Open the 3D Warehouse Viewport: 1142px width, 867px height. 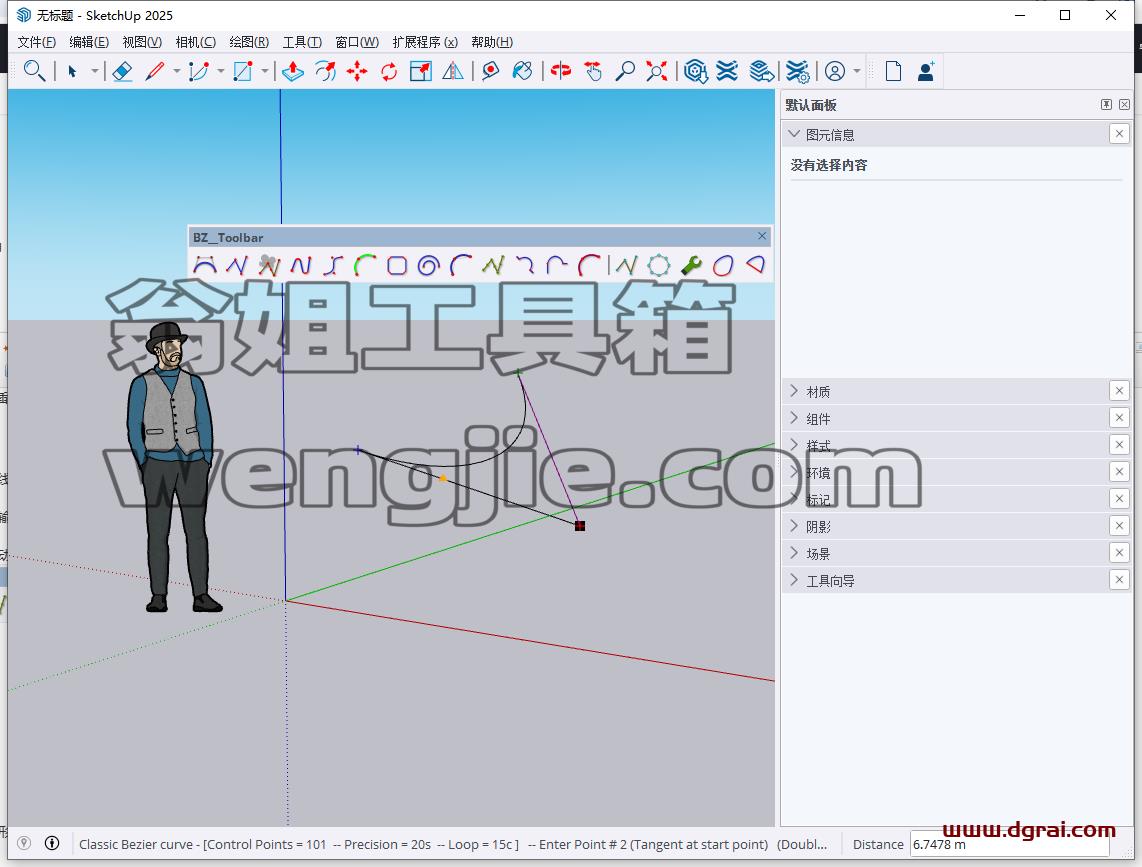click(696, 71)
